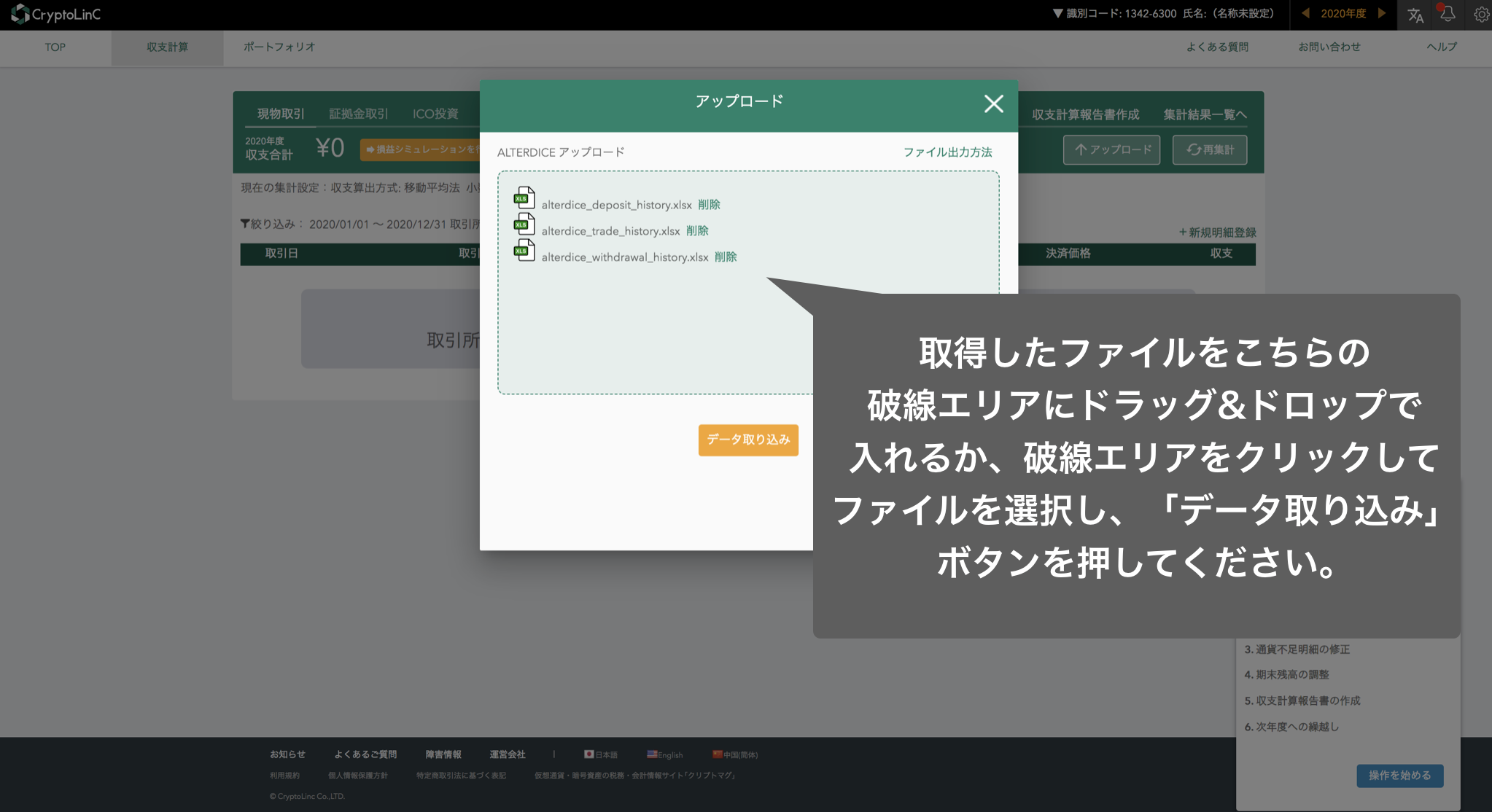Delete alterdice_deposit_history.xlsx from upload list
This screenshot has height=812, width=1492.
coord(709,205)
